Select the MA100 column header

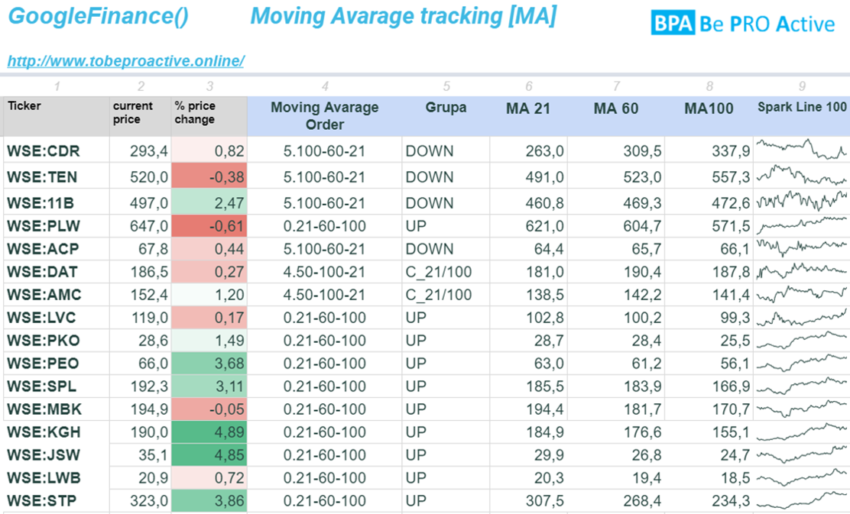point(709,116)
